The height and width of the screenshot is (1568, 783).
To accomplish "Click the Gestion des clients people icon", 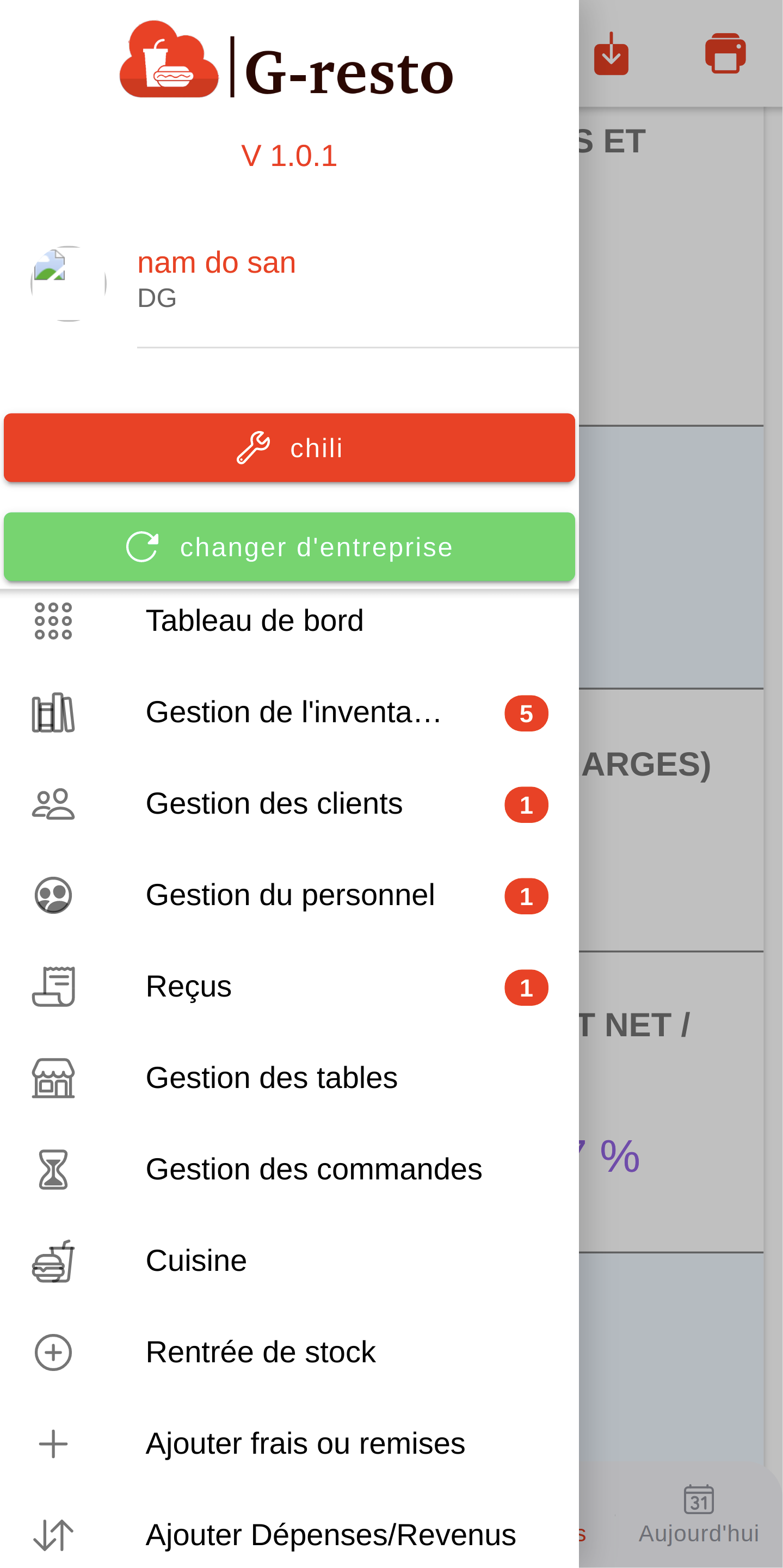I will click(53, 804).
